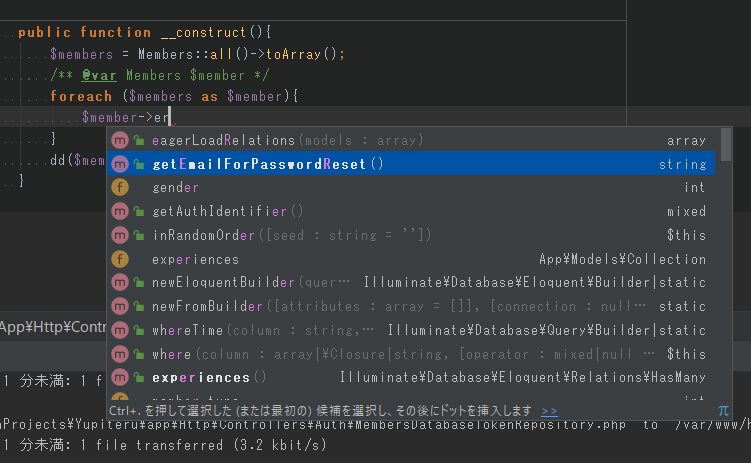The image size is (751, 463).
Task: Click the pi icon in popup footer
Action: tap(723, 410)
